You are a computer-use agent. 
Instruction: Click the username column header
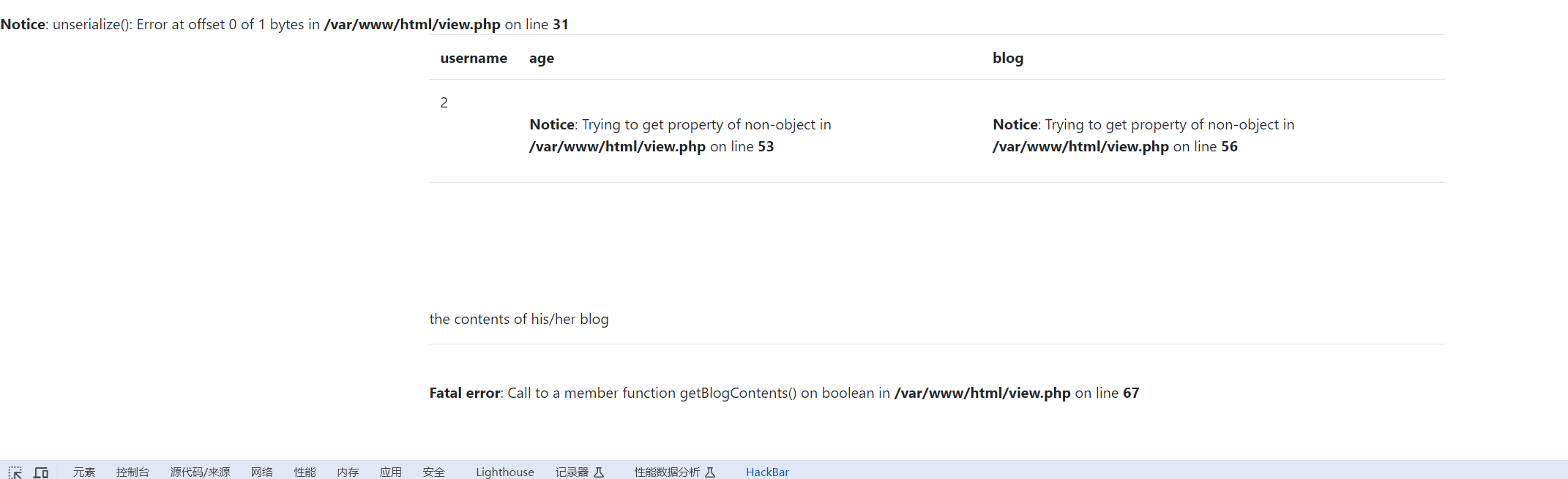pos(474,59)
